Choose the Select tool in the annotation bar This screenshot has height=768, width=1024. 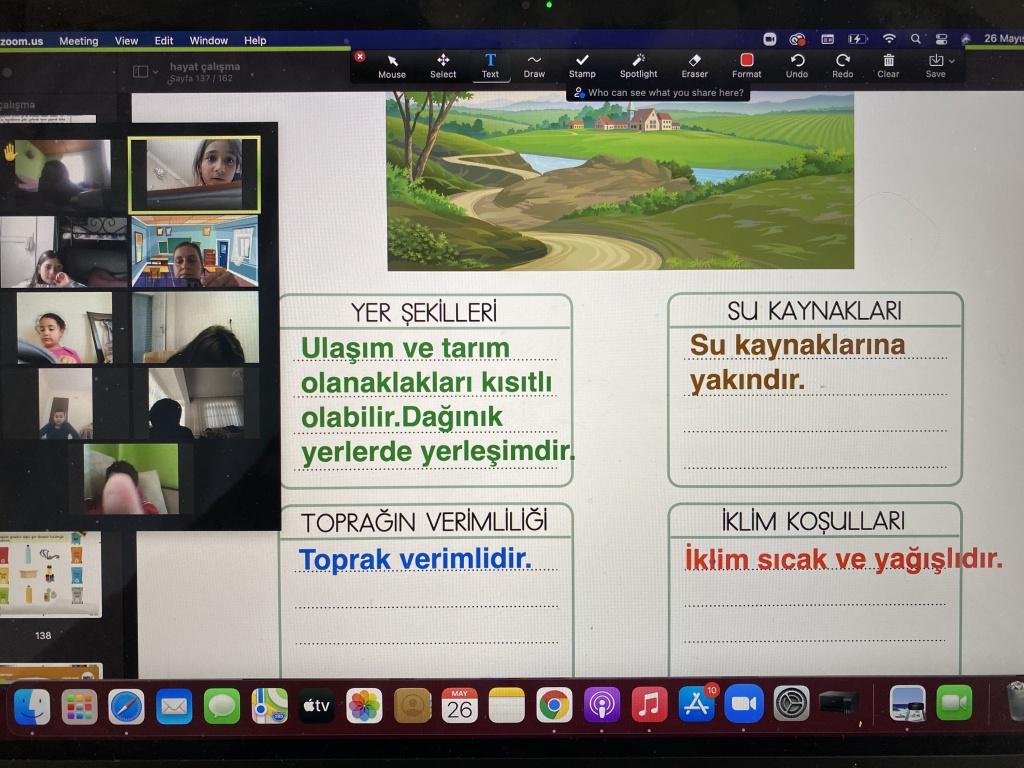coord(443,66)
